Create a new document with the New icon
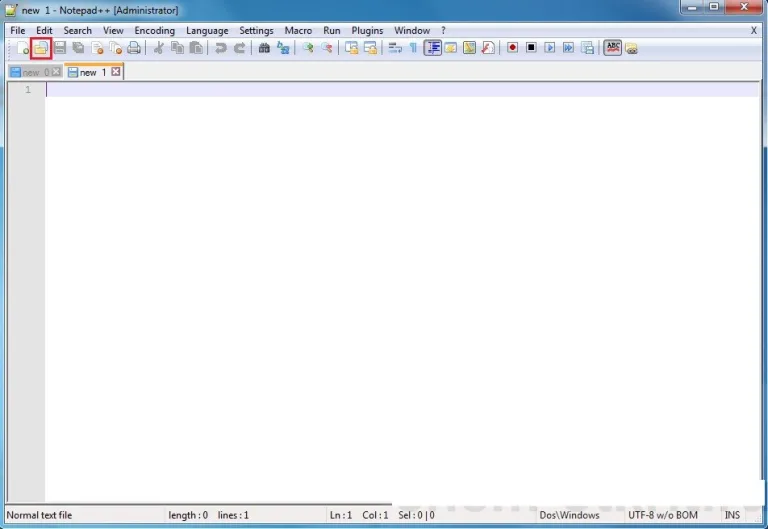 pyautogui.click(x=23, y=48)
